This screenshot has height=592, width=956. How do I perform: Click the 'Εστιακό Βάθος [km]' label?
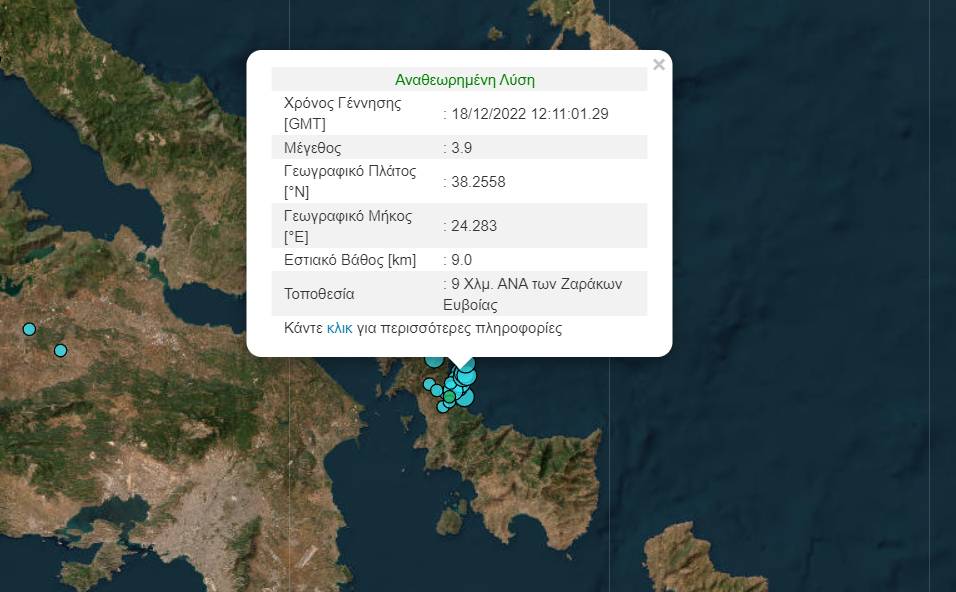[x=350, y=260]
